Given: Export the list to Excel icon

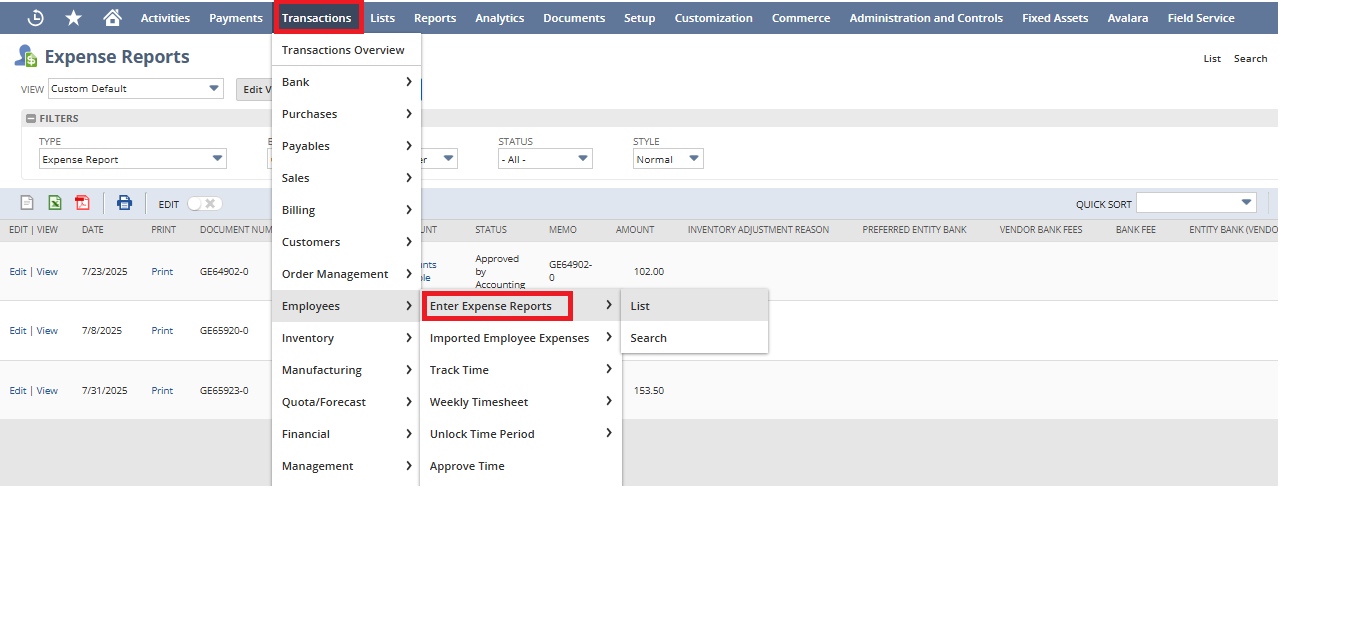Looking at the screenshot, I should [x=56, y=203].
